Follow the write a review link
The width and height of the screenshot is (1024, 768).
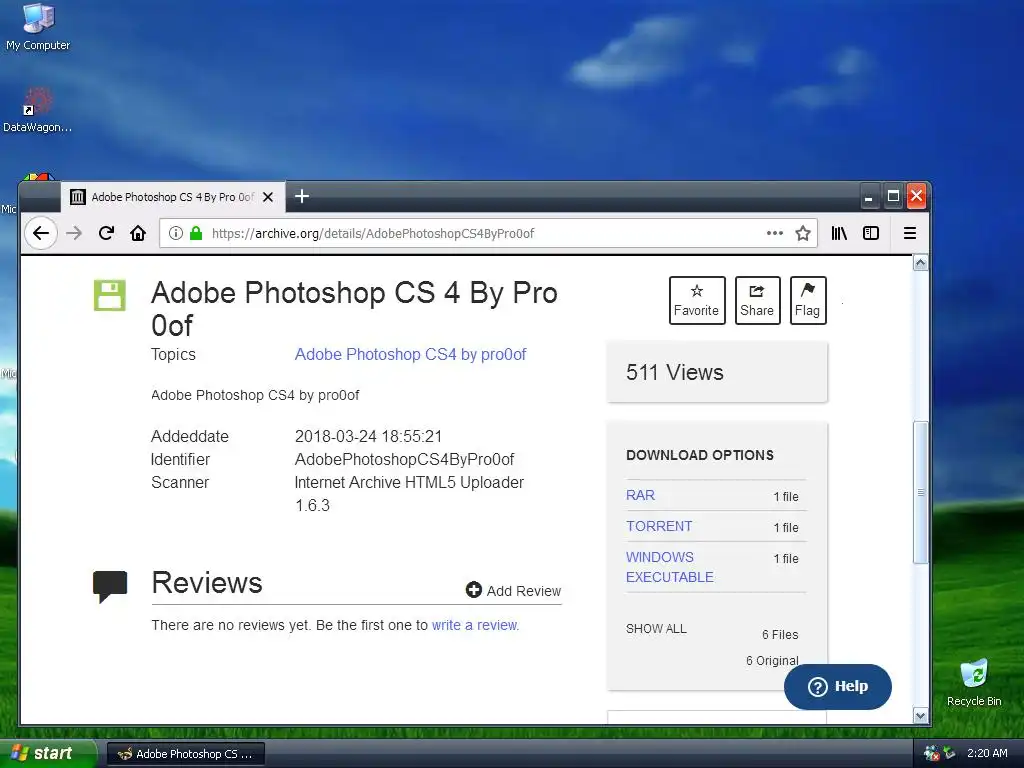(475, 625)
